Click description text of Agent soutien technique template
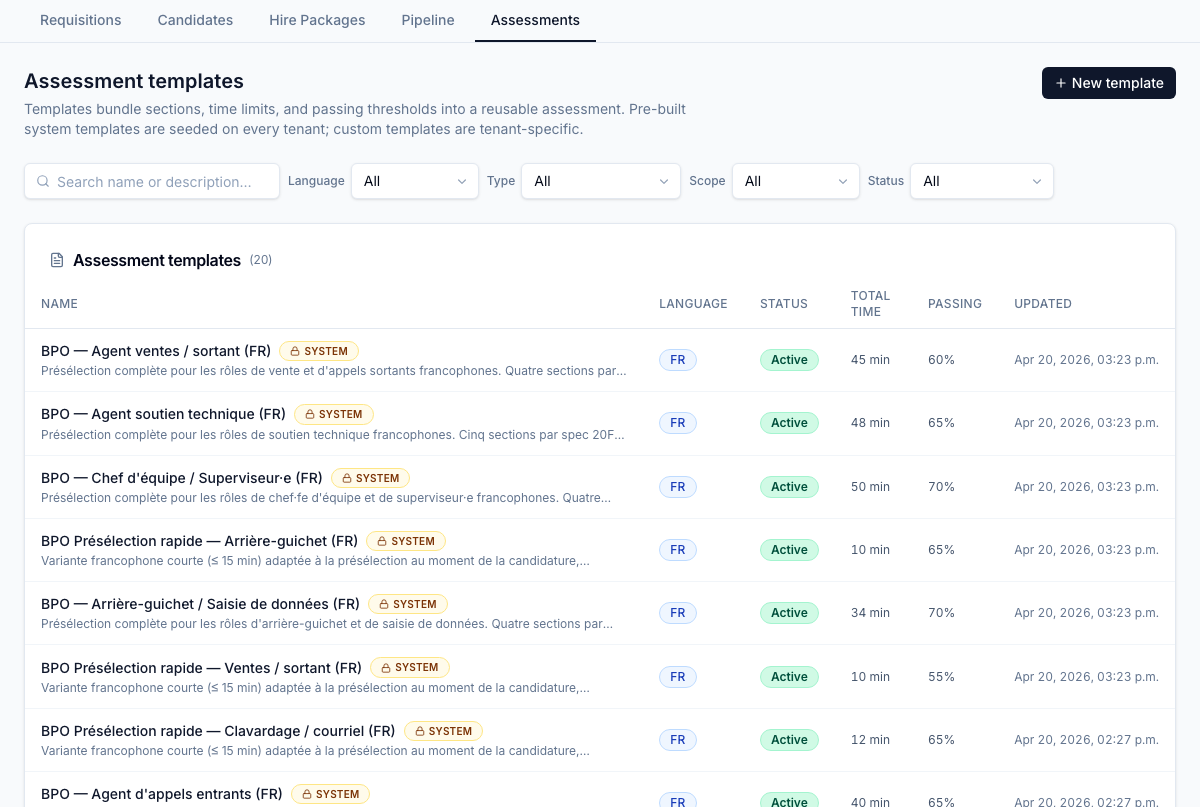 333,435
